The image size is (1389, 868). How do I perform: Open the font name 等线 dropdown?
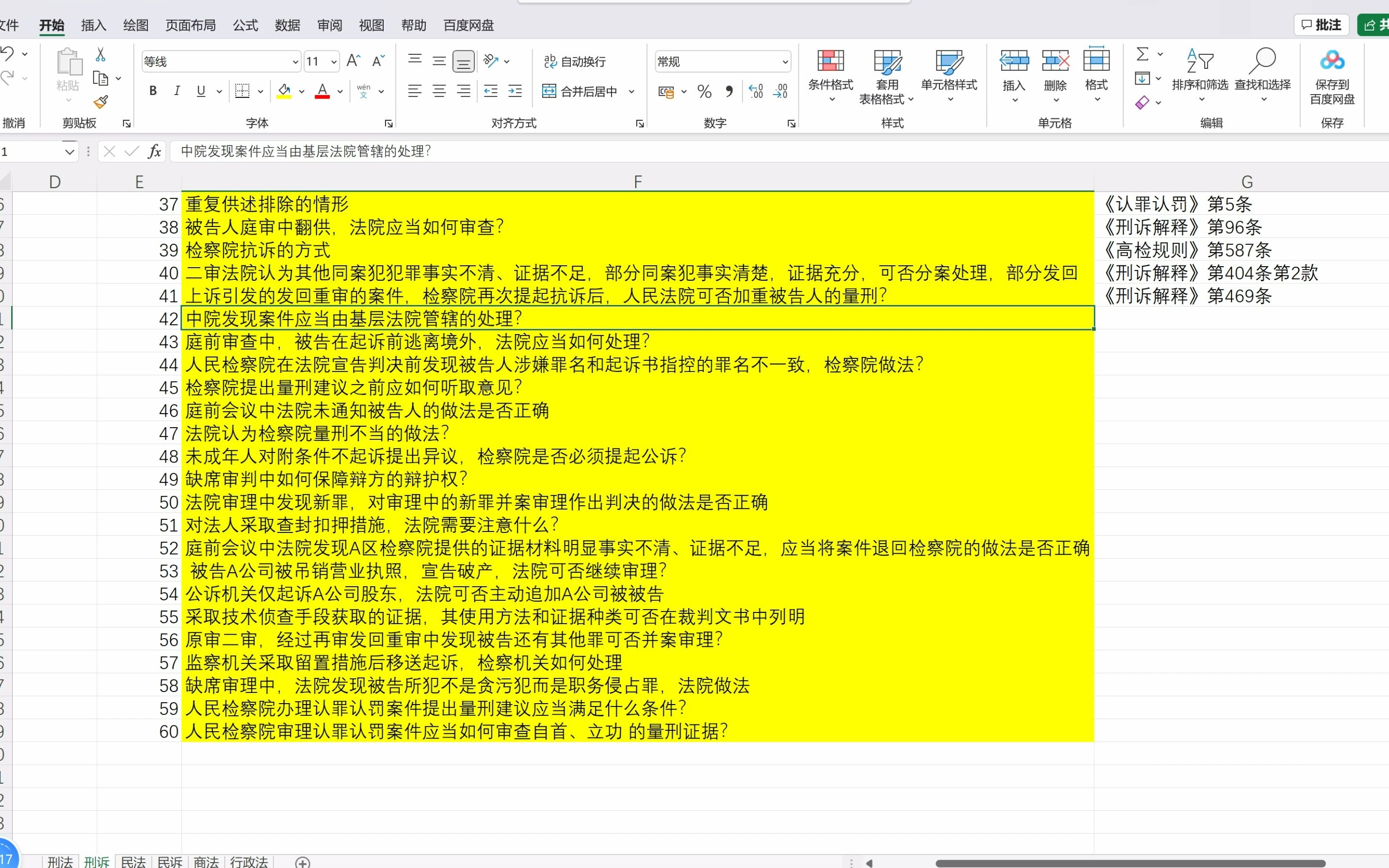point(295,62)
